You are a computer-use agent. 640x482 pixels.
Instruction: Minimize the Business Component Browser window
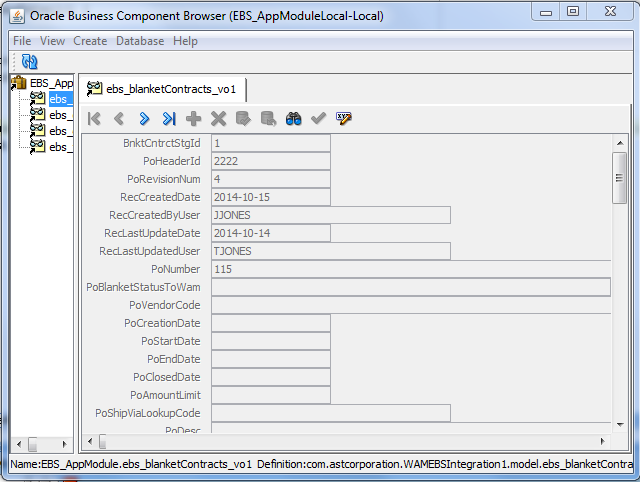click(546, 12)
